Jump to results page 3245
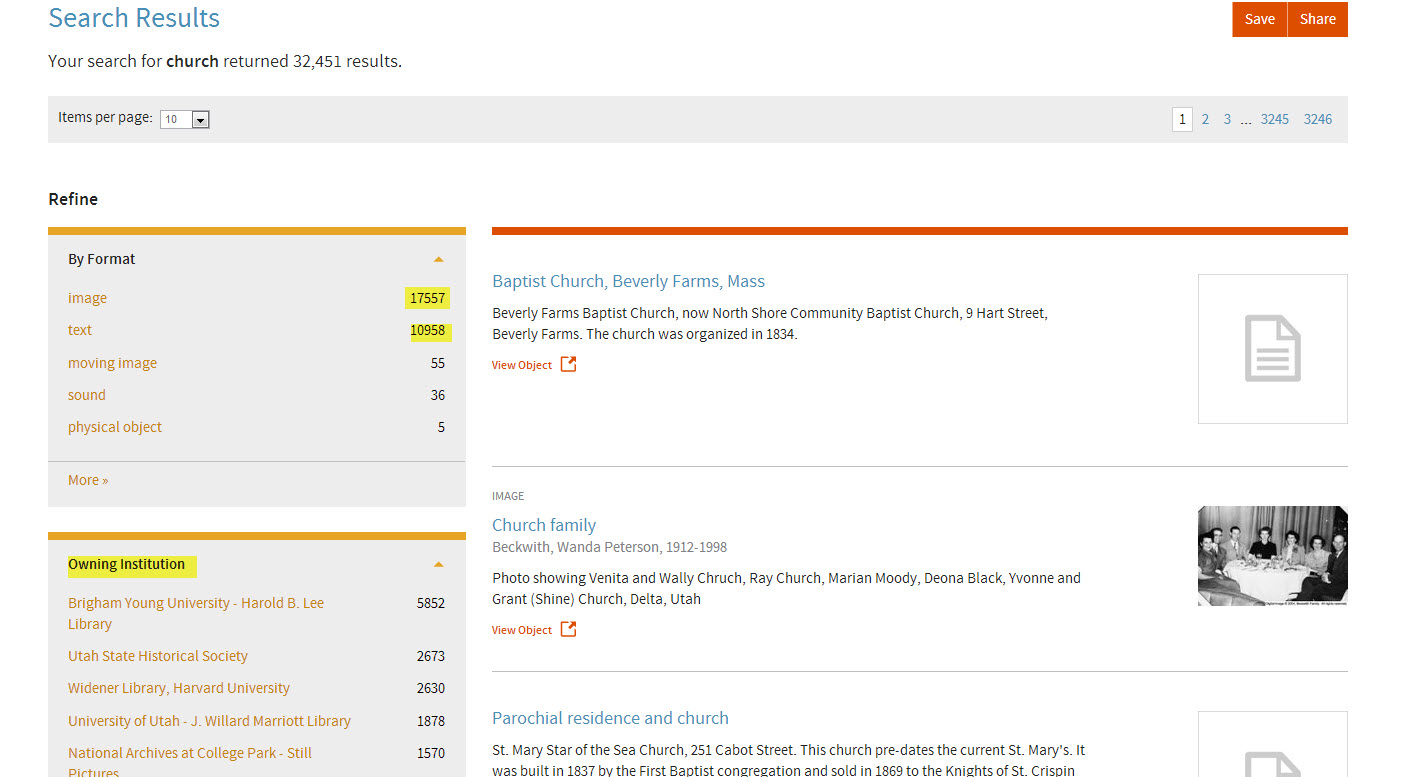Screen dimensions: 1404x777 coord(1274,119)
